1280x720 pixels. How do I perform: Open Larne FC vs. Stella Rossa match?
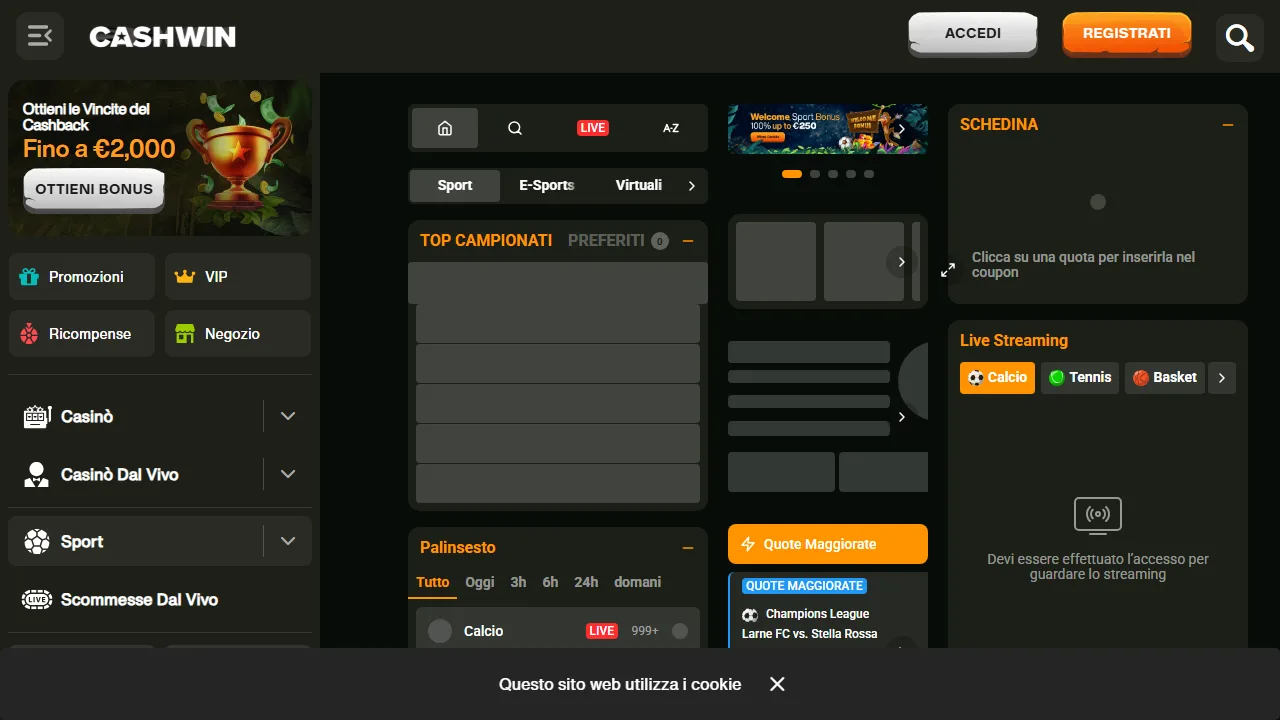(810, 634)
